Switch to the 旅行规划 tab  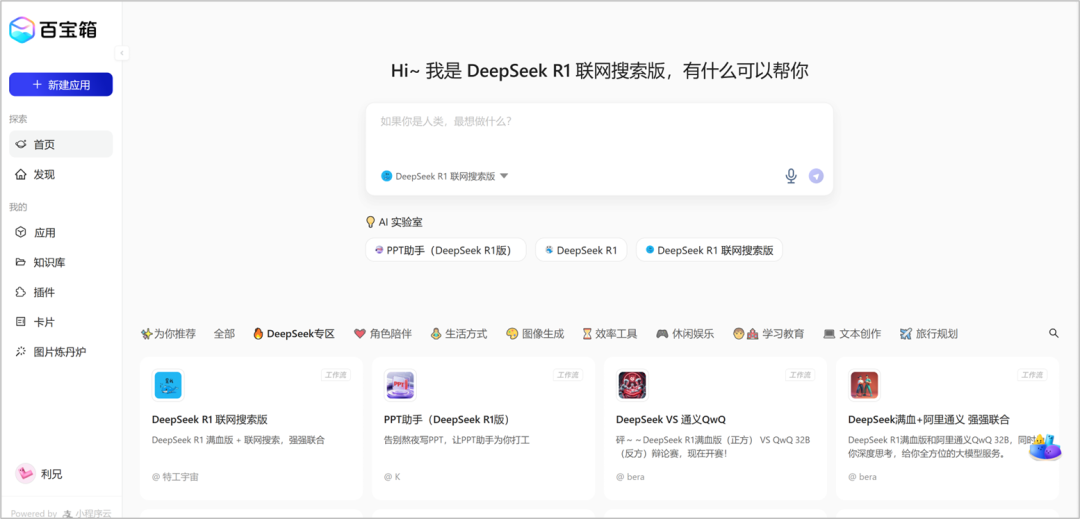(x=928, y=334)
